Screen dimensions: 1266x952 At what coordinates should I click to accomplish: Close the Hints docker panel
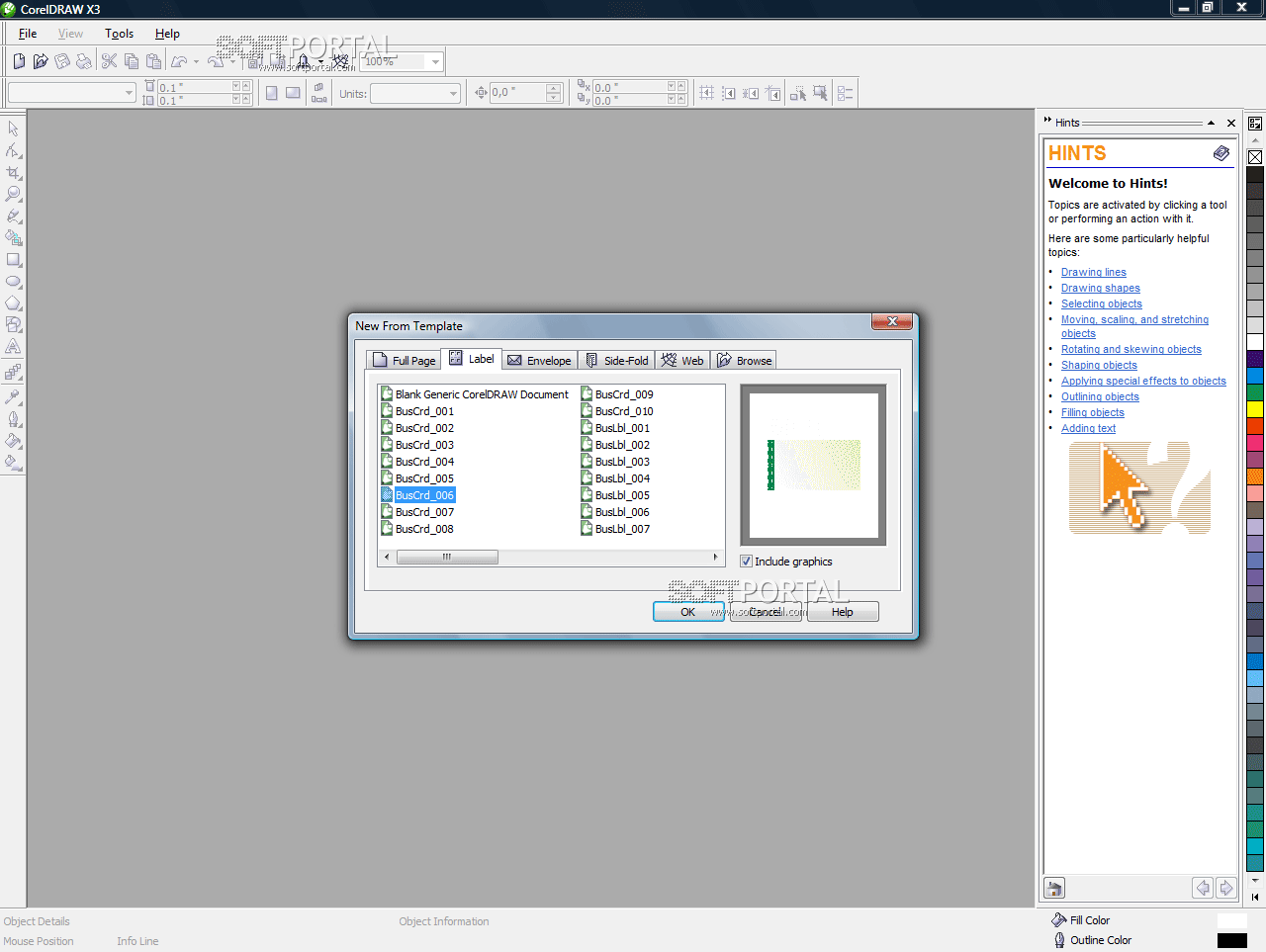(1231, 123)
